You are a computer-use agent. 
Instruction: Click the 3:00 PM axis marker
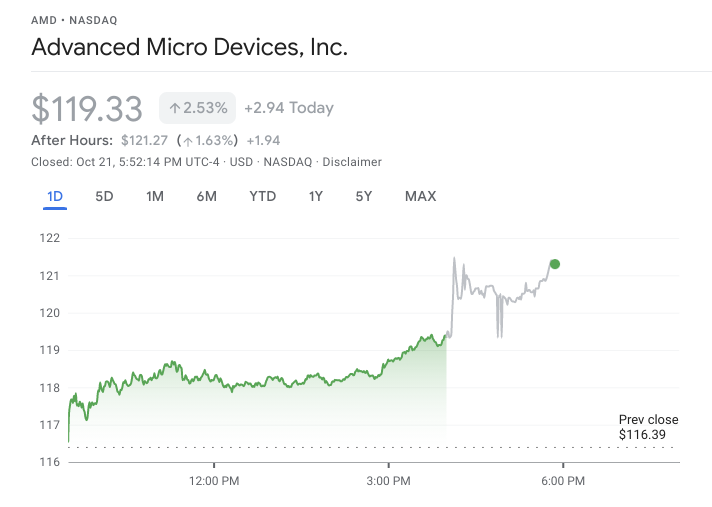pyautogui.click(x=388, y=481)
